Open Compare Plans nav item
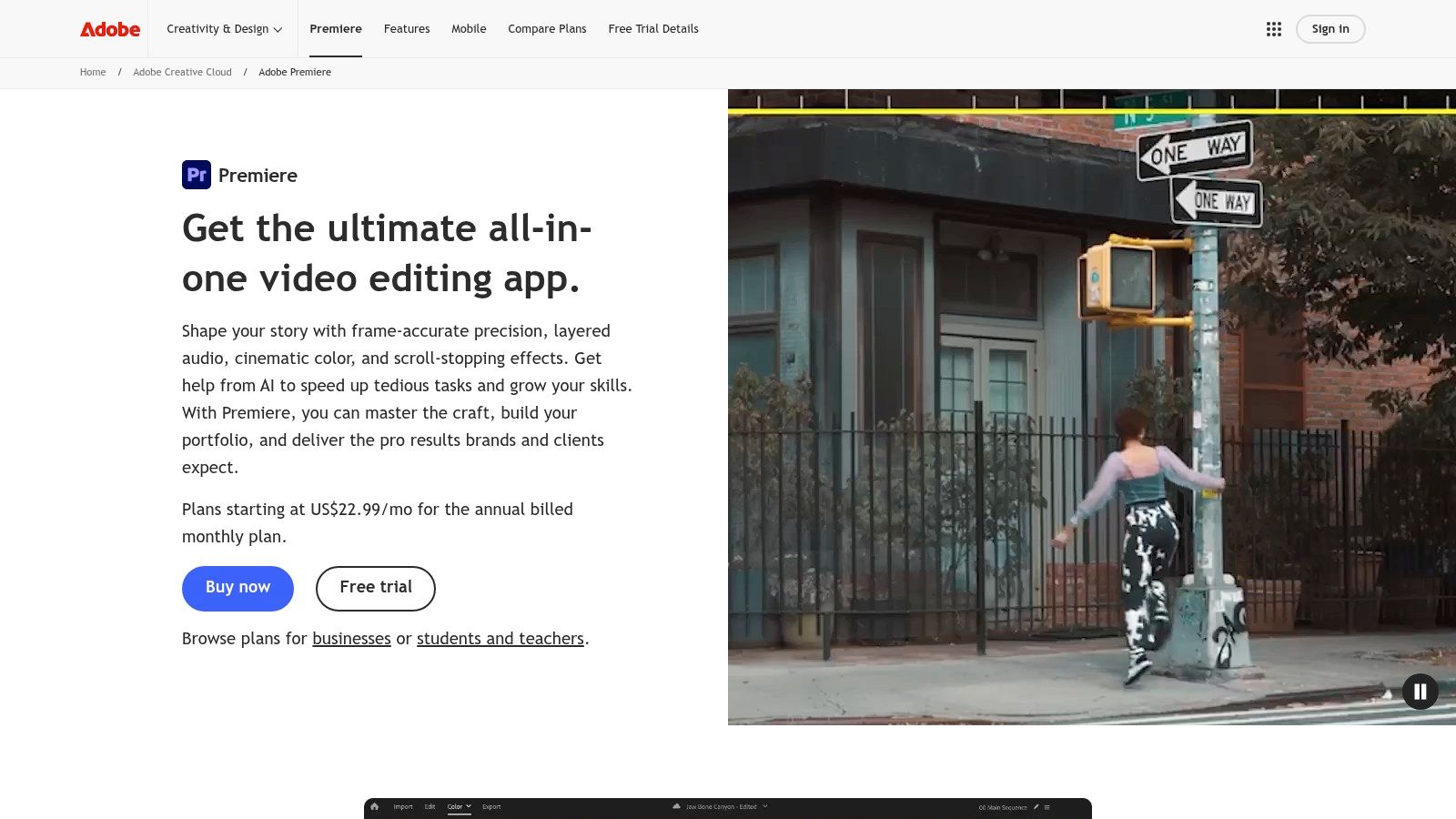Screen dimensions: 1456x819 547,29
